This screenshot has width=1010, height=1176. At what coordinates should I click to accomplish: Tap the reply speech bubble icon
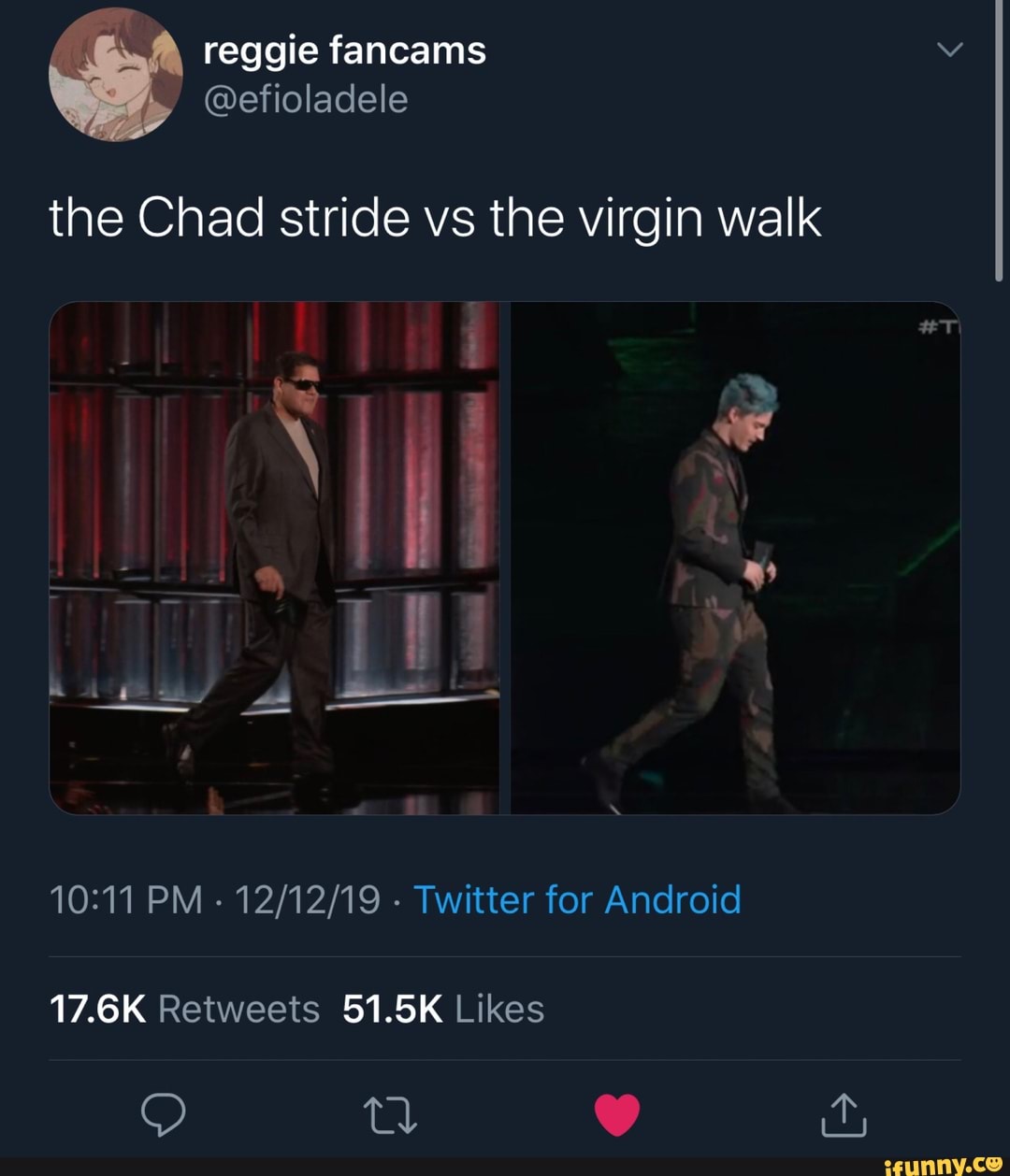[163, 1113]
